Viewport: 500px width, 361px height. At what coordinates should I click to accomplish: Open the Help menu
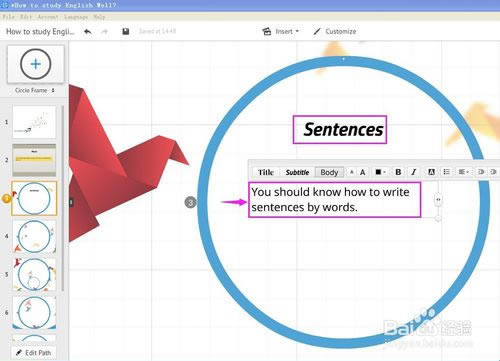(99, 17)
